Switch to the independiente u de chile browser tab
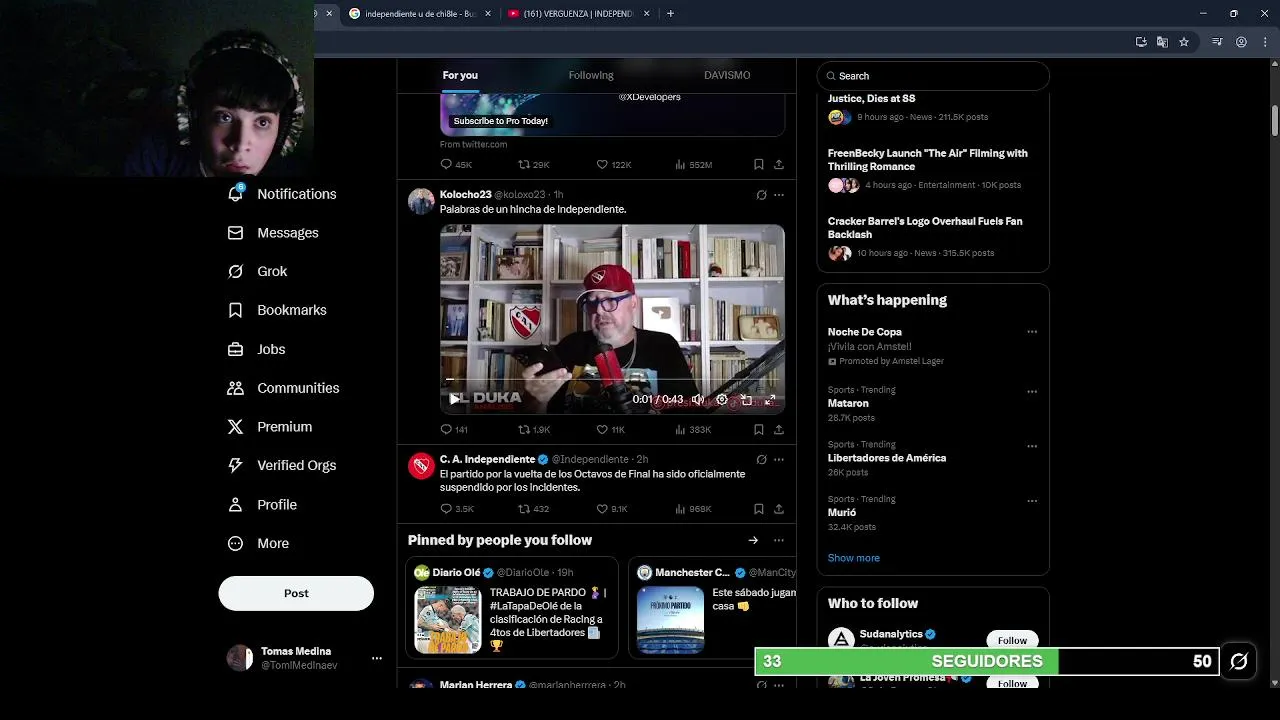The width and height of the screenshot is (1280, 720). [419, 14]
